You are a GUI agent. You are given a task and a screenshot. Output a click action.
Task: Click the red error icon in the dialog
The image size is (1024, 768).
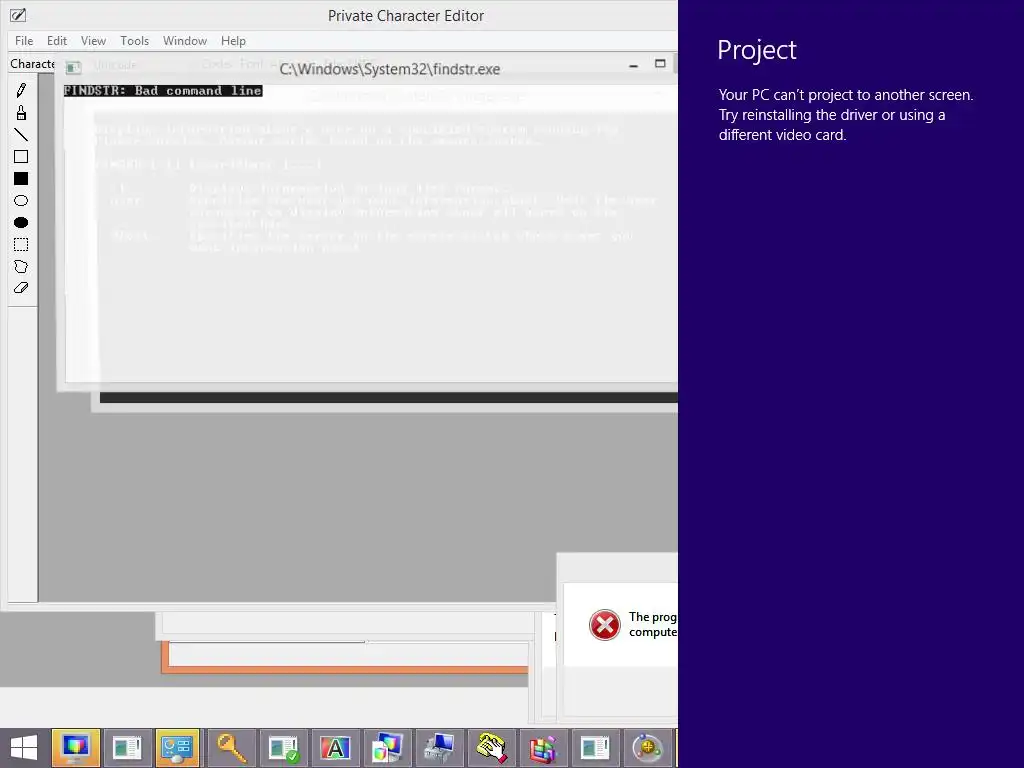click(605, 625)
